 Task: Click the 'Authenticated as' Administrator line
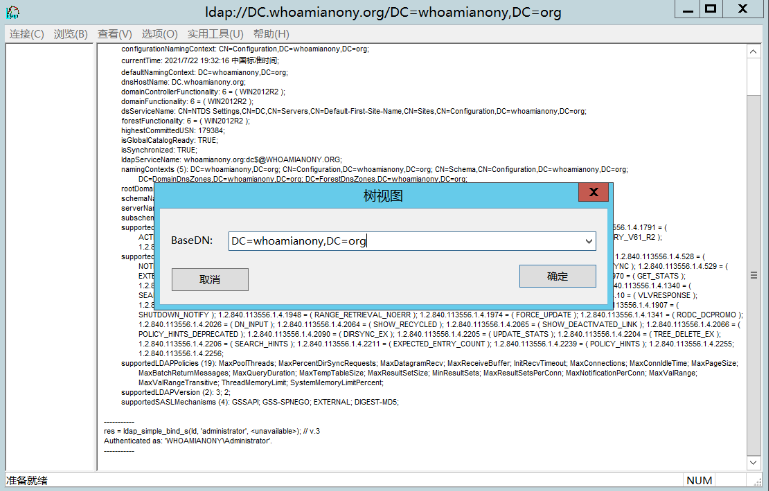click(x=188, y=441)
